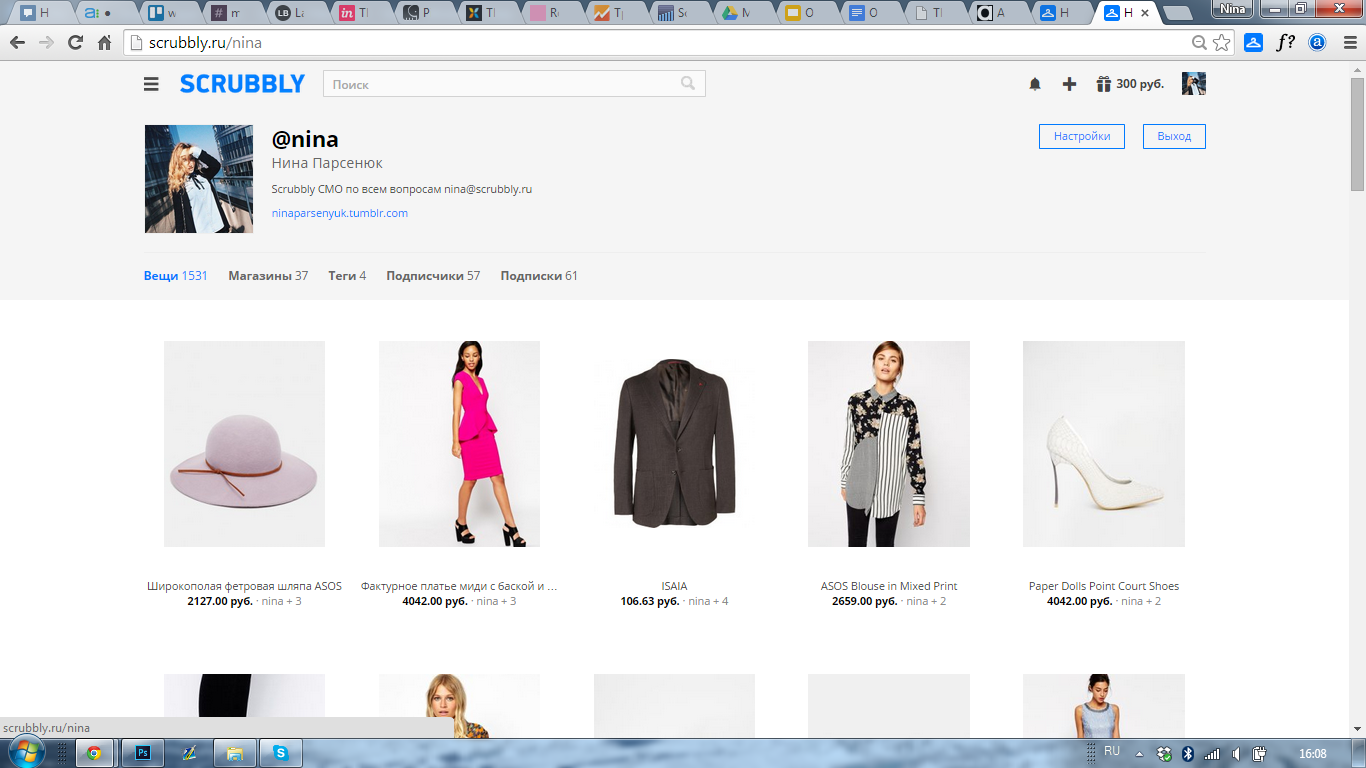Open ASOS Blouse in Mixed Print title

[889, 586]
